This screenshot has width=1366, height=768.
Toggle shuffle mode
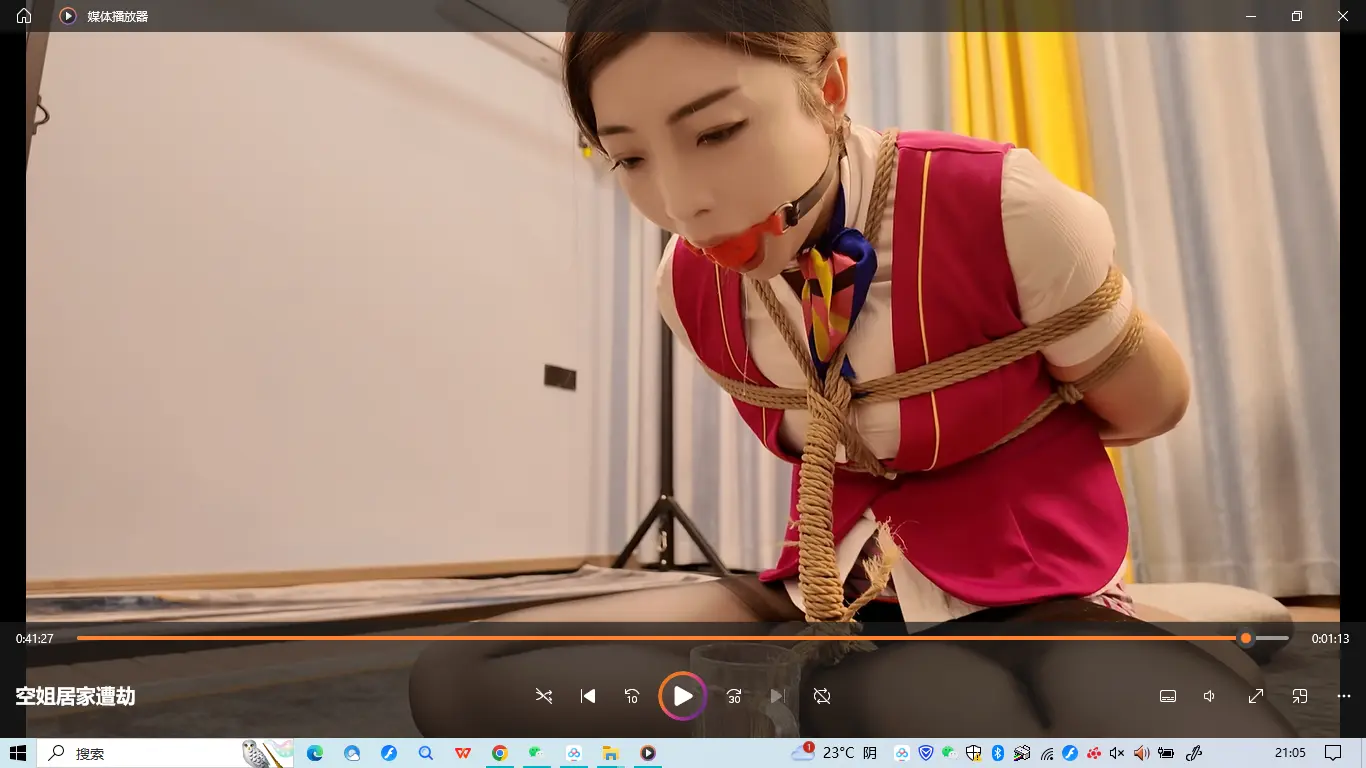pos(544,696)
